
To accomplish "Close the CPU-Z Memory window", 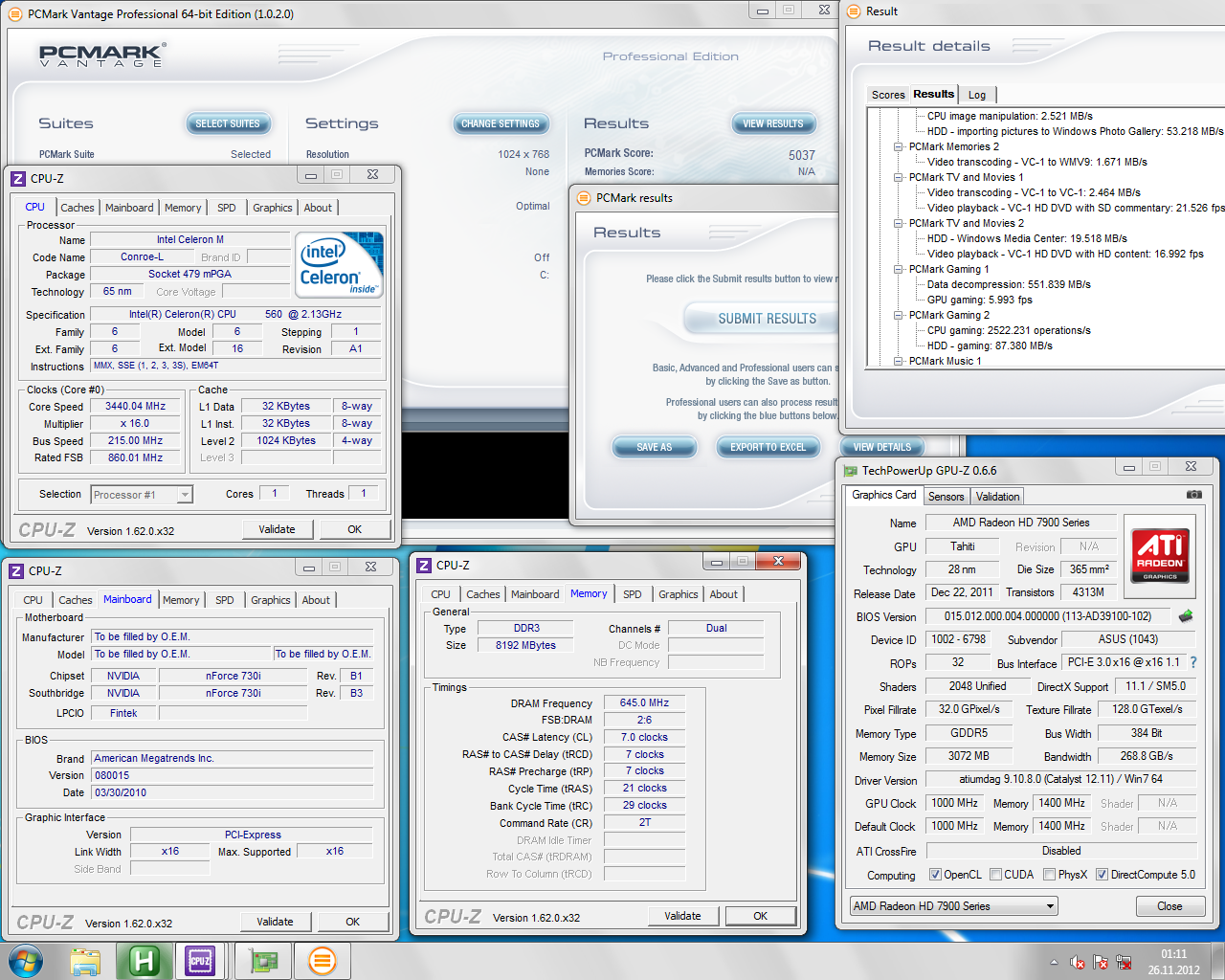I will (x=778, y=562).
